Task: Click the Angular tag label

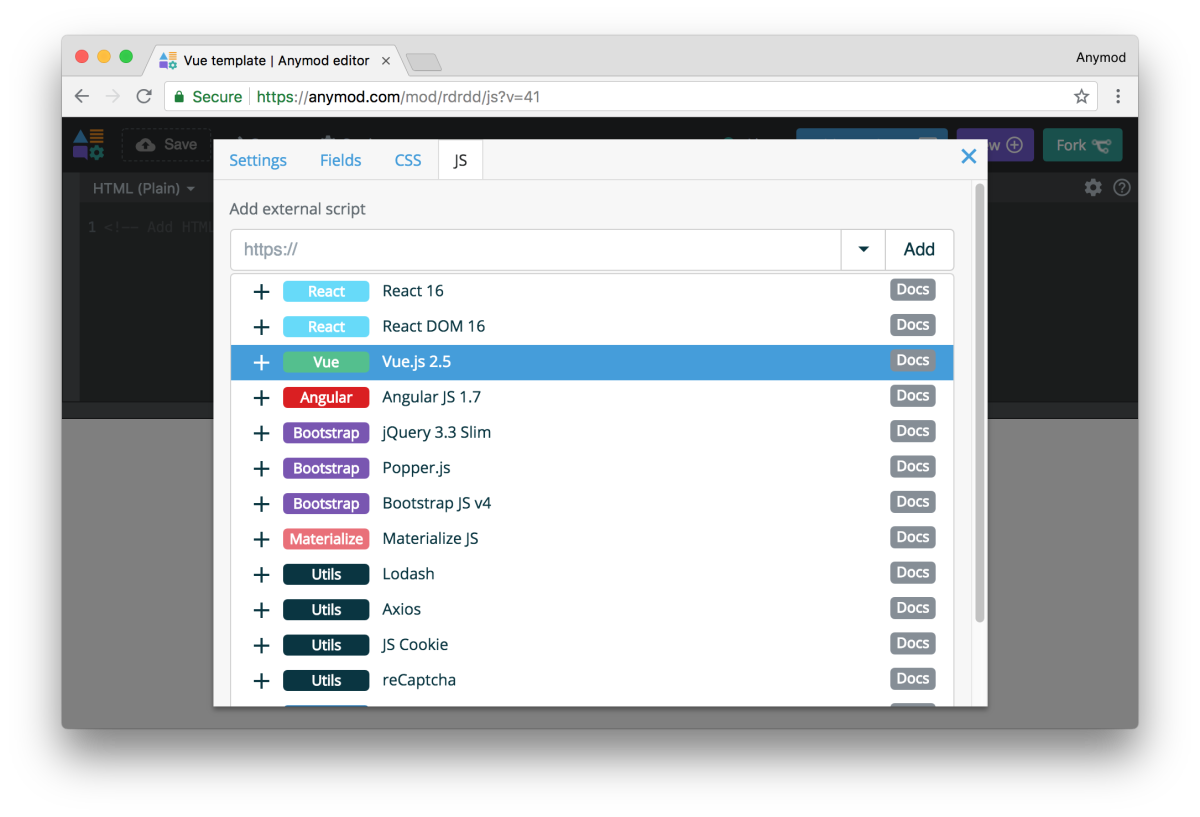Action: point(326,398)
